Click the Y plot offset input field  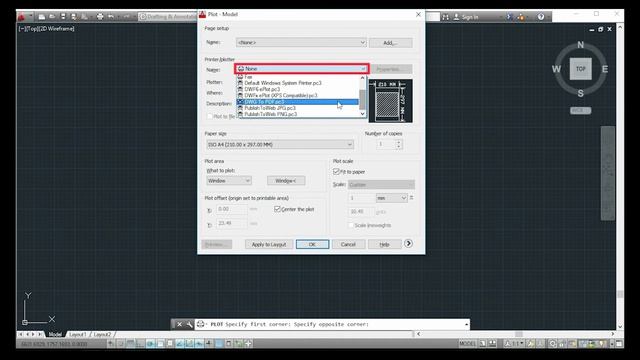231,223
